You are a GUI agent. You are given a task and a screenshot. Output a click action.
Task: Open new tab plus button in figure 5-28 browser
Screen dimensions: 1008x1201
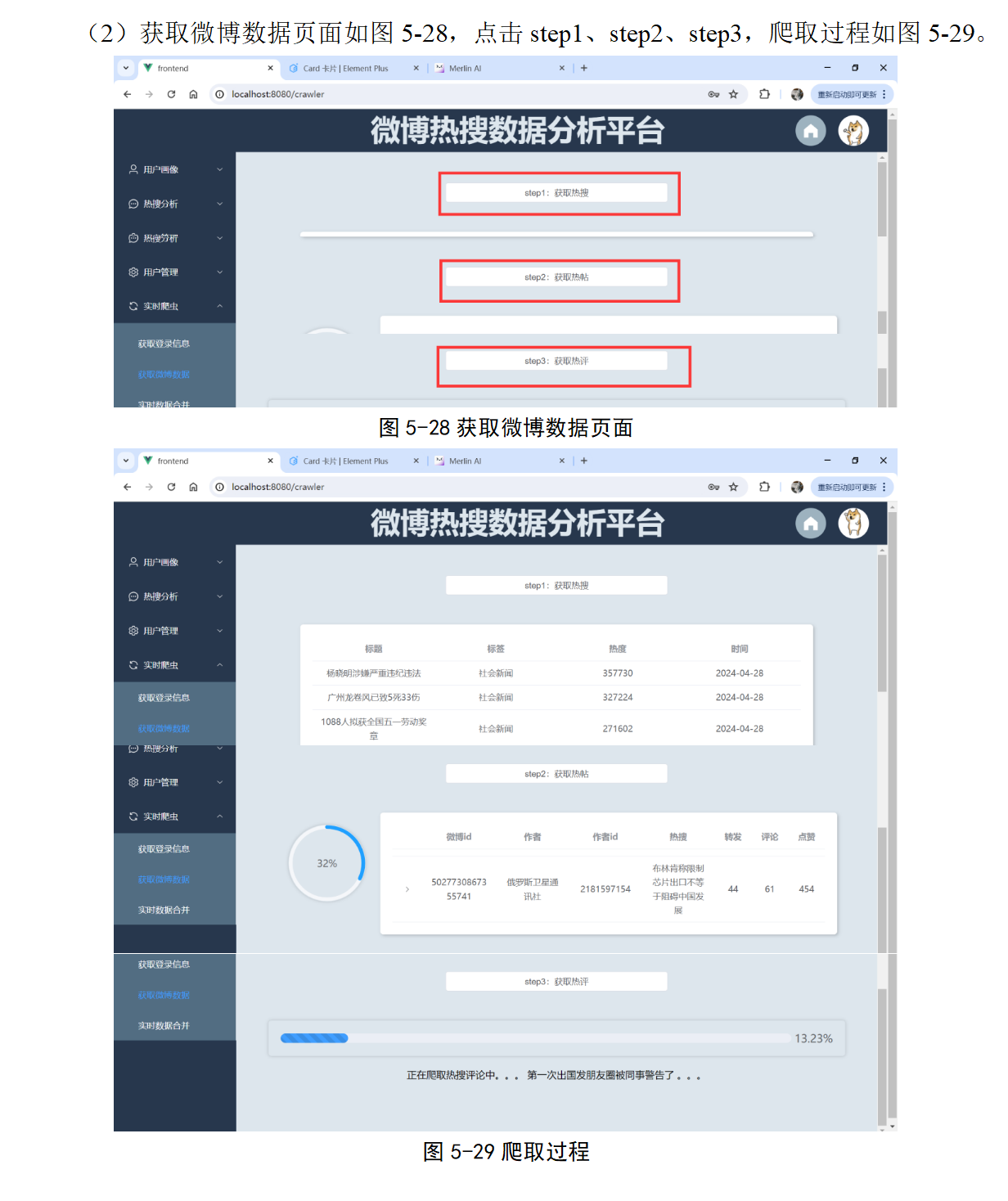tap(584, 68)
